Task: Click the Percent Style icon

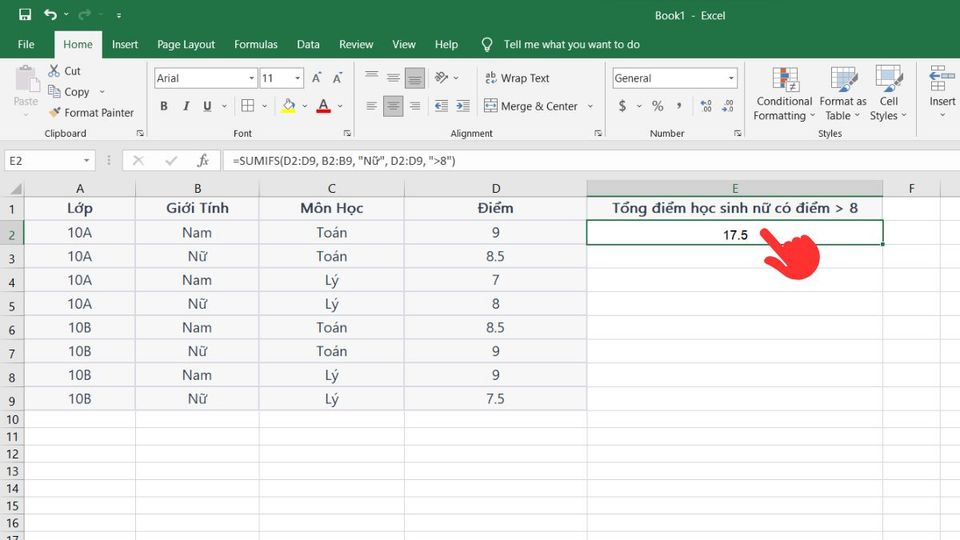Action: 658,106
